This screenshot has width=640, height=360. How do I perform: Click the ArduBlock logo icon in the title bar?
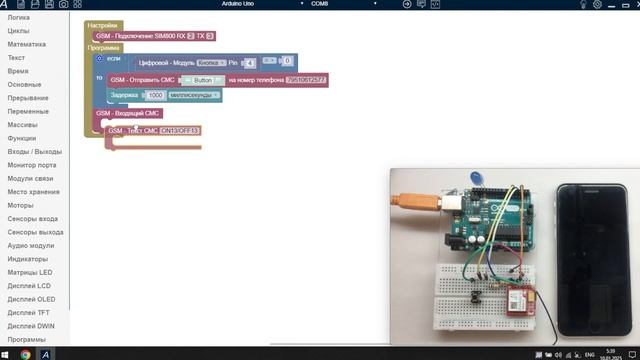point(4,4)
